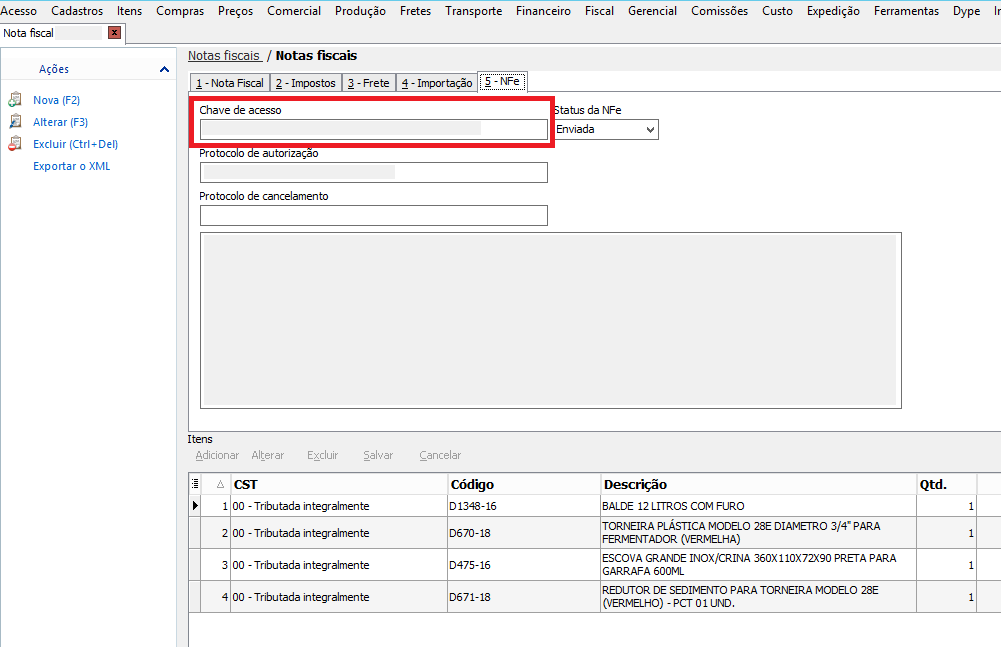Select BALDE 12 LITROS COM FURO description
Viewport: 1001px width, 647px height.
pos(759,506)
